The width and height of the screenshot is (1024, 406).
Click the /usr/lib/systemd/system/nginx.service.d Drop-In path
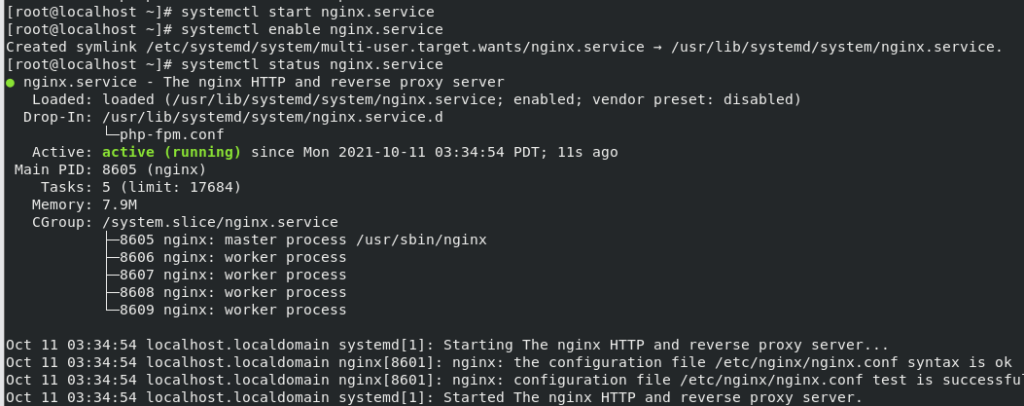pos(273,117)
